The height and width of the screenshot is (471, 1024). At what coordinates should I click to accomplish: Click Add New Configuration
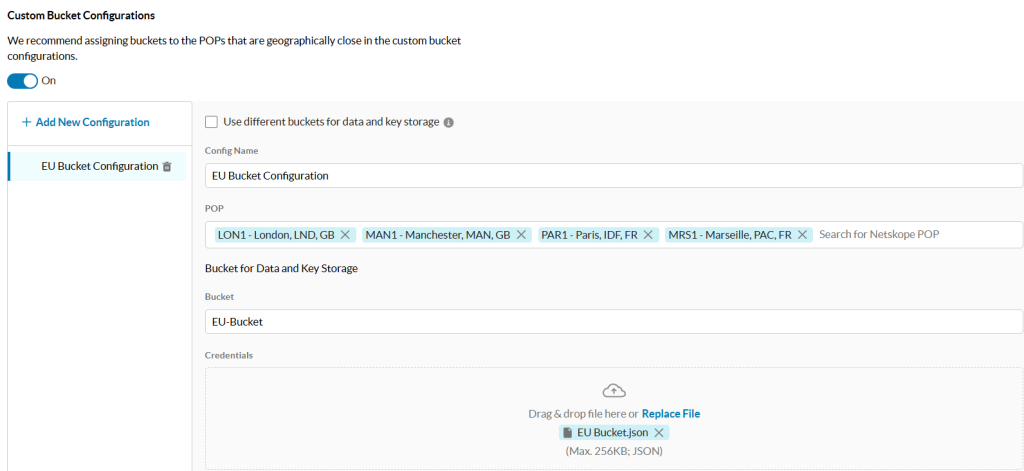(x=86, y=122)
